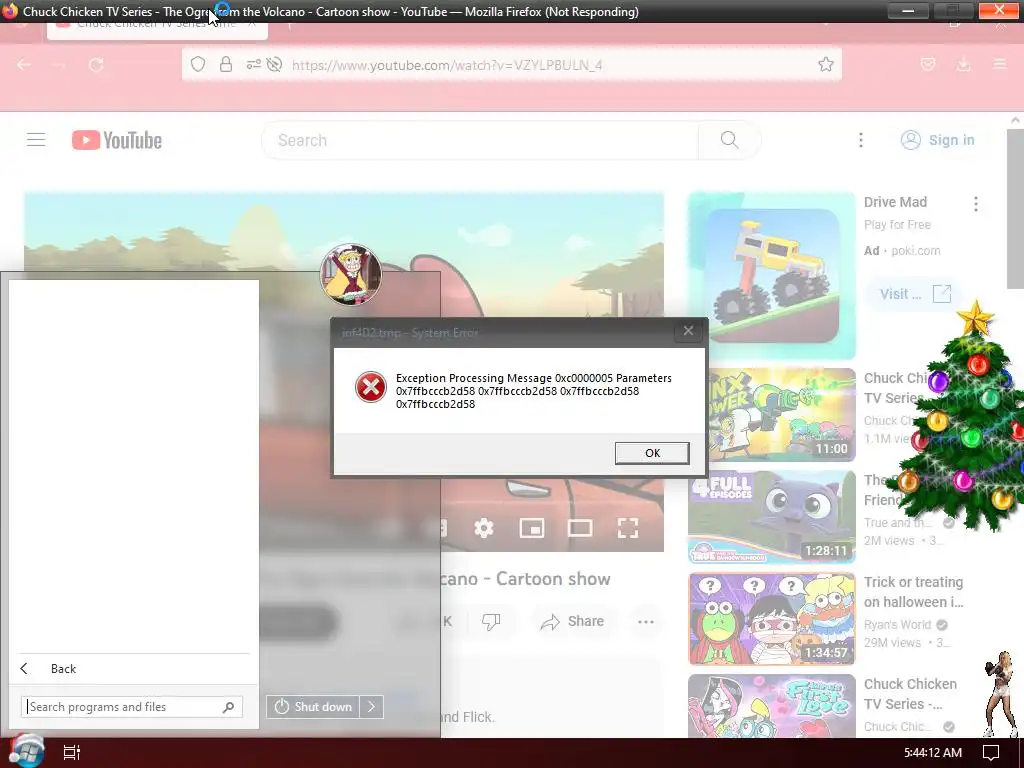The image size is (1024, 768).
Task: Open Drive Mad ad options menu
Action: coord(976,204)
